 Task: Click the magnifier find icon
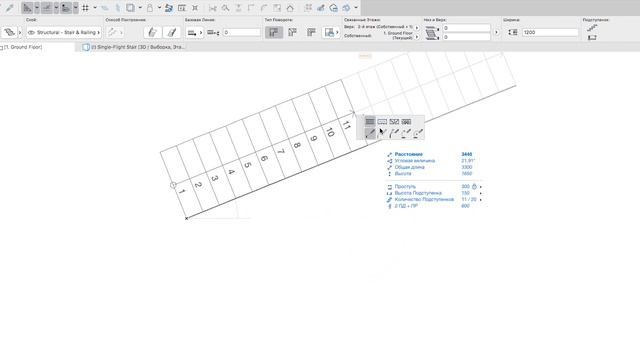pyautogui.click(x=225, y=8)
